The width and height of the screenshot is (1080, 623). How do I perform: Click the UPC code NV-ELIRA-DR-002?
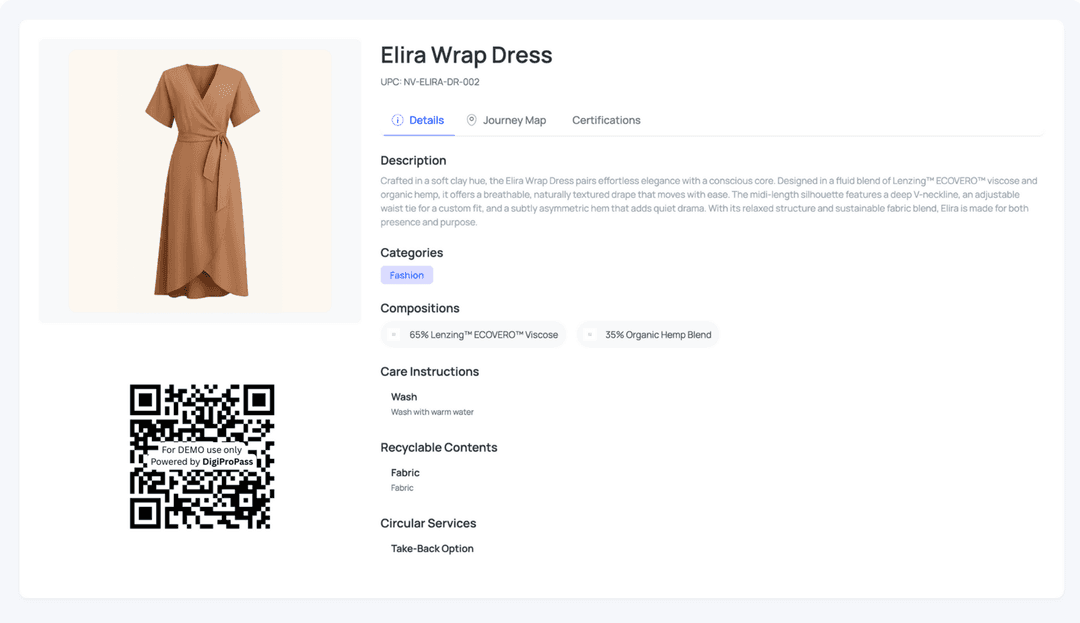430,81
